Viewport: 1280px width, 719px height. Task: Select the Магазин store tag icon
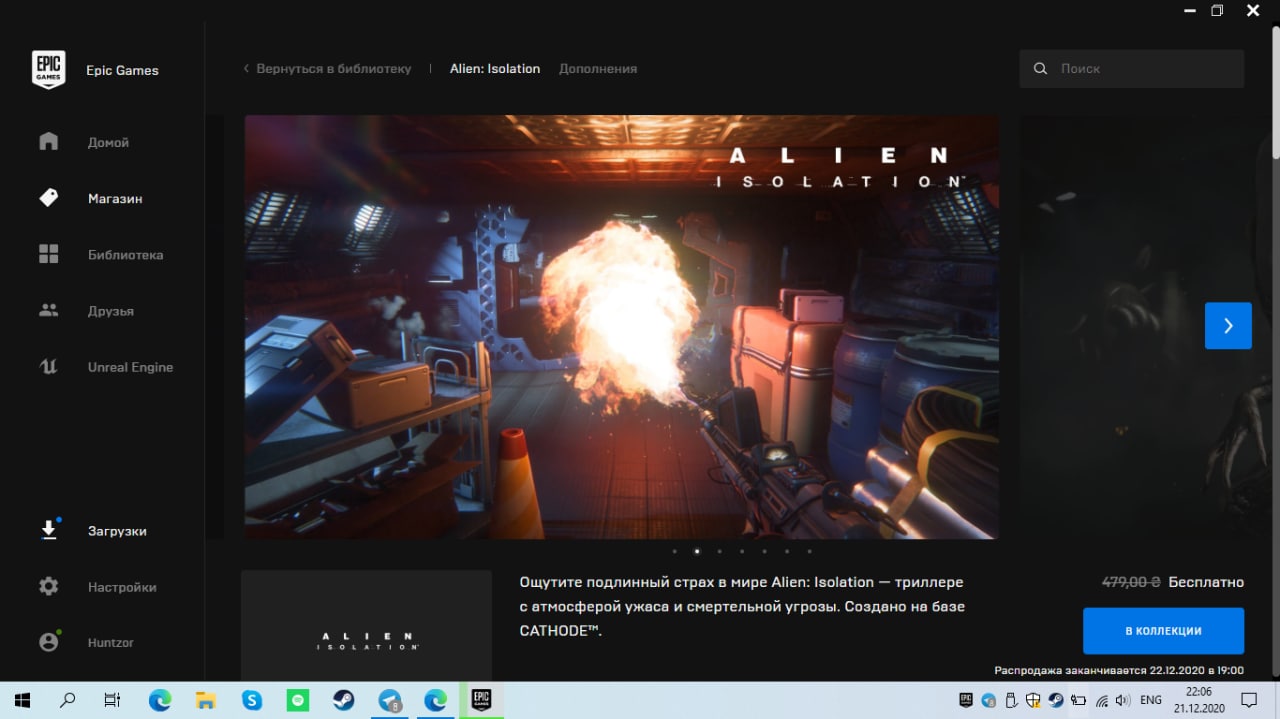click(49, 198)
